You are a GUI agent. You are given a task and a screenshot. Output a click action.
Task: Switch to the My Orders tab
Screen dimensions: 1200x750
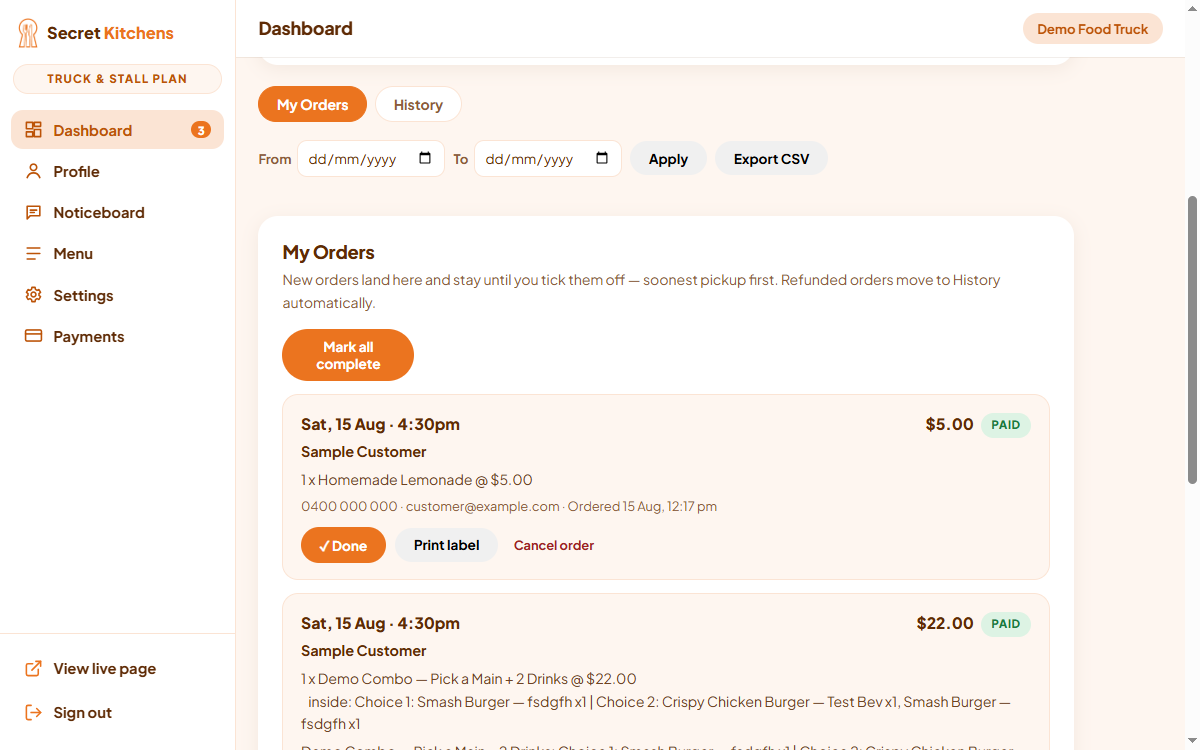tap(312, 104)
